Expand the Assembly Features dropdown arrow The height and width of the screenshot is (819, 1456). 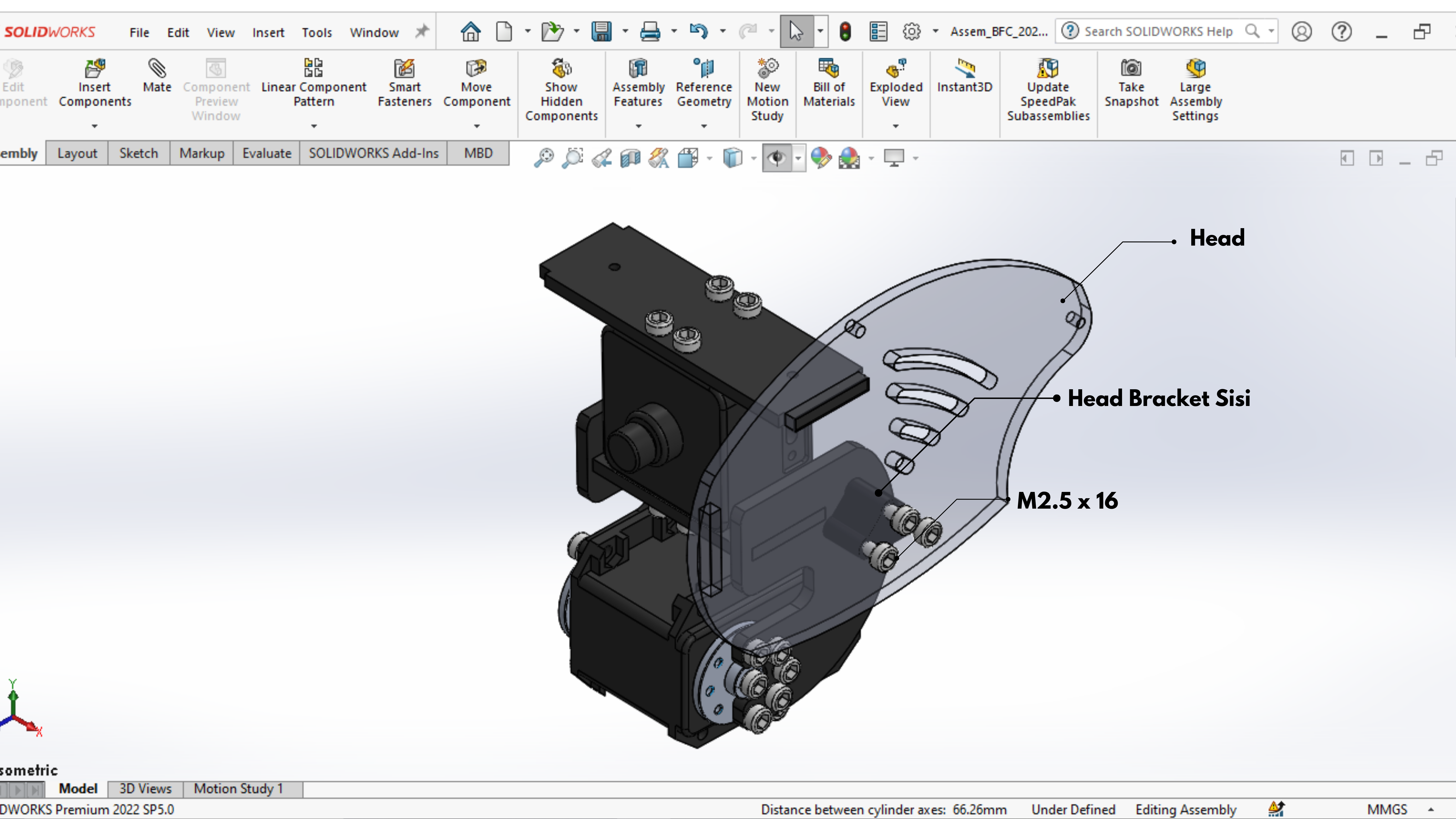click(638, 126)
